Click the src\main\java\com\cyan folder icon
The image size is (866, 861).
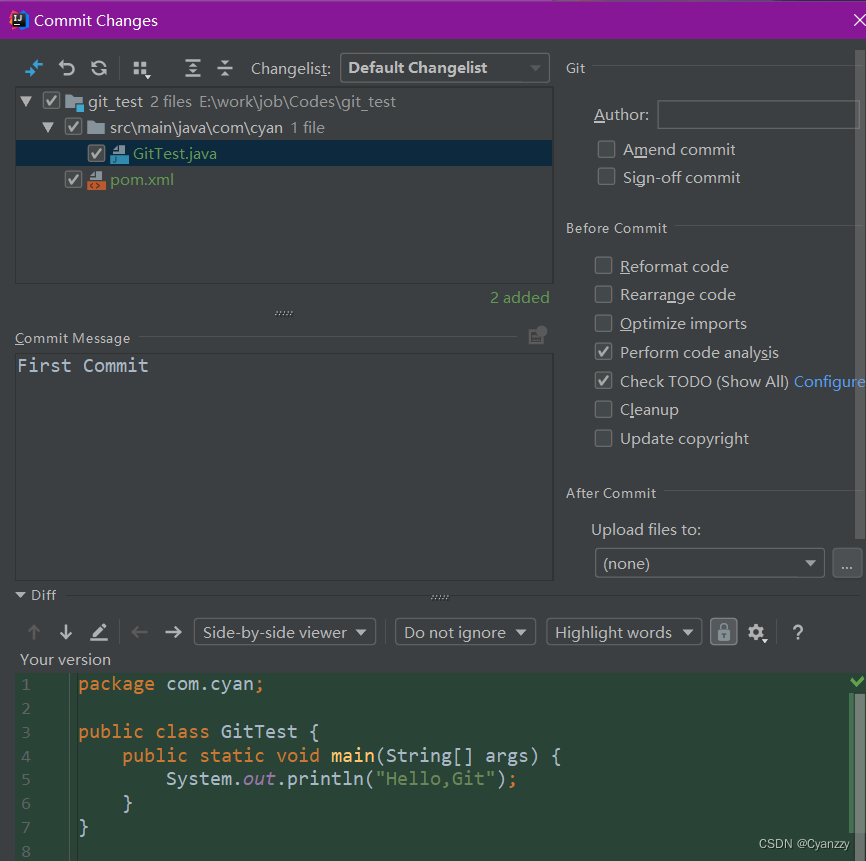pyautogui.click(x=96, y=128)
